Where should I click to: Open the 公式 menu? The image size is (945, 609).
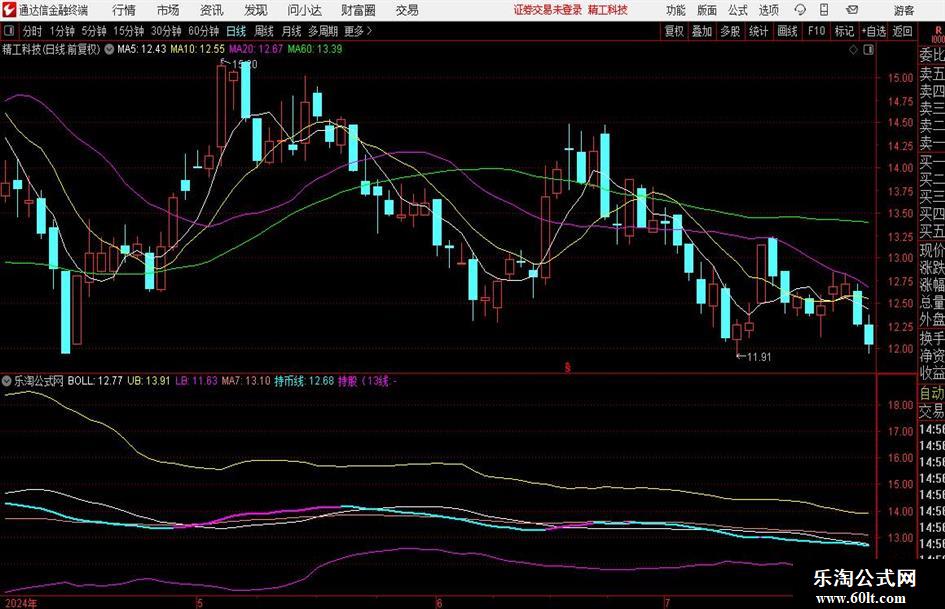click(x=737, y=10)
